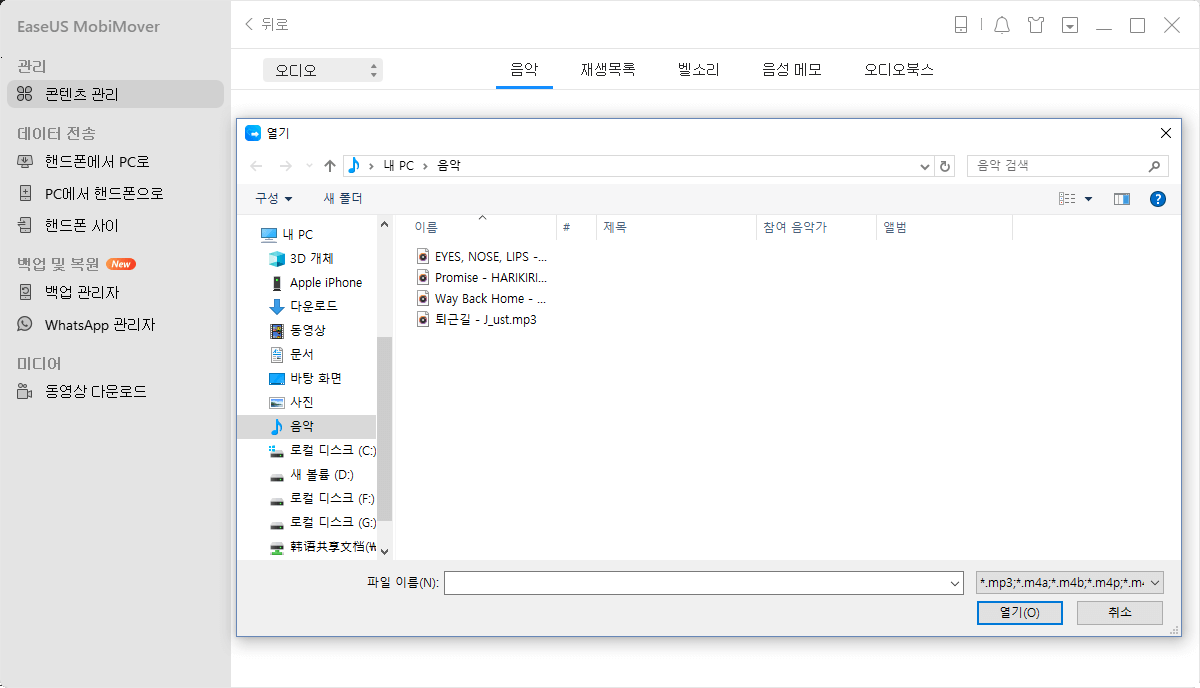
Task: Open the 오디오 category dropdown
Action: tap(323, 70)
